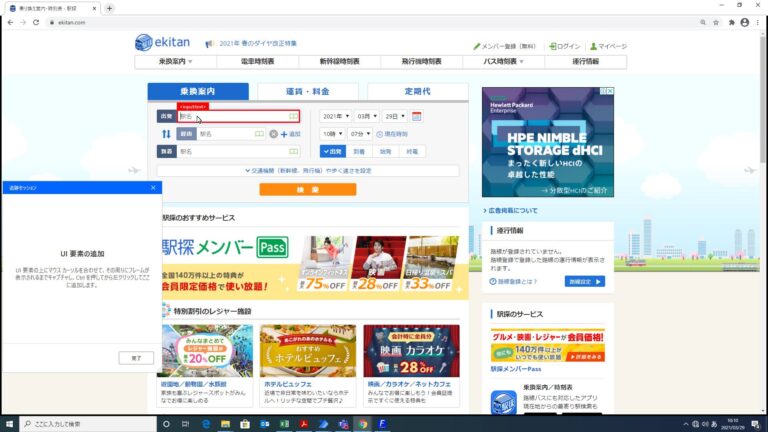
Task: Expand the 交通機関 and walking speed settings
Action: tap(308, 170)
